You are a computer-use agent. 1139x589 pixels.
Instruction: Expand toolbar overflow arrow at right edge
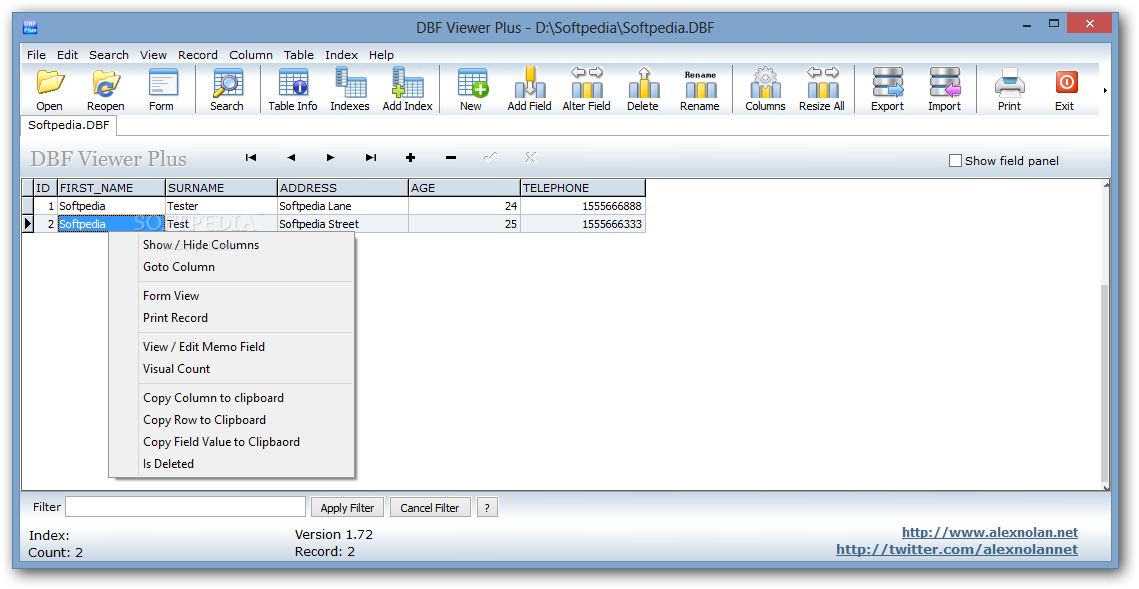point(1105,91)
